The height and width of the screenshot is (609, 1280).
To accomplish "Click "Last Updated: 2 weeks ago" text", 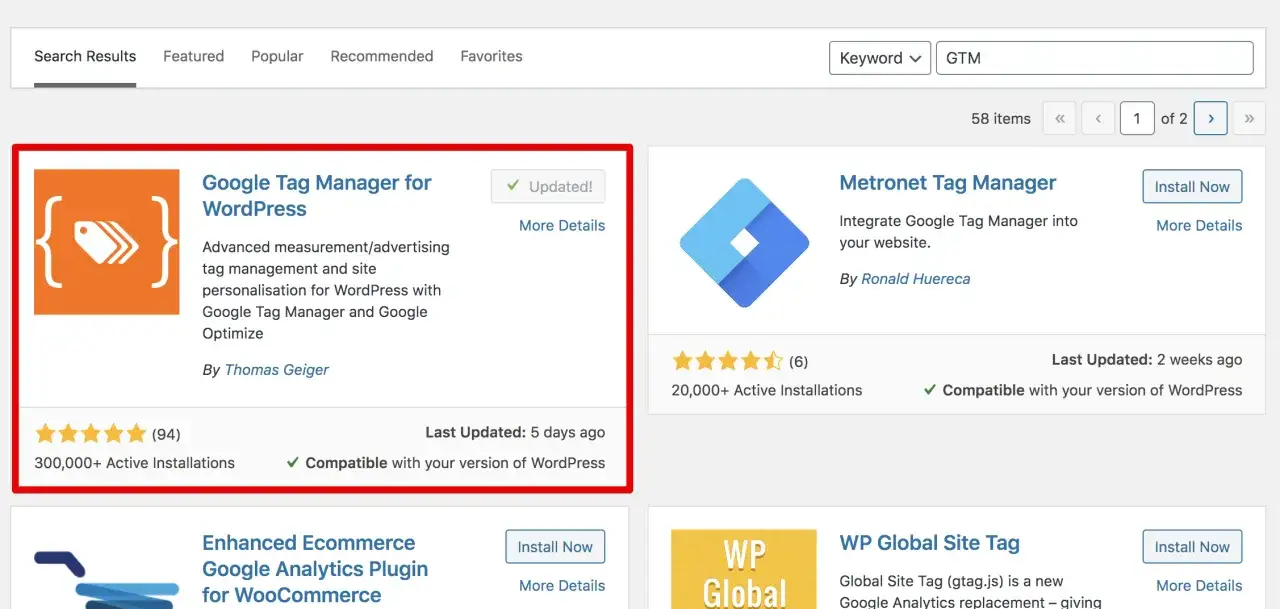I will click(x=1147, y=360).
